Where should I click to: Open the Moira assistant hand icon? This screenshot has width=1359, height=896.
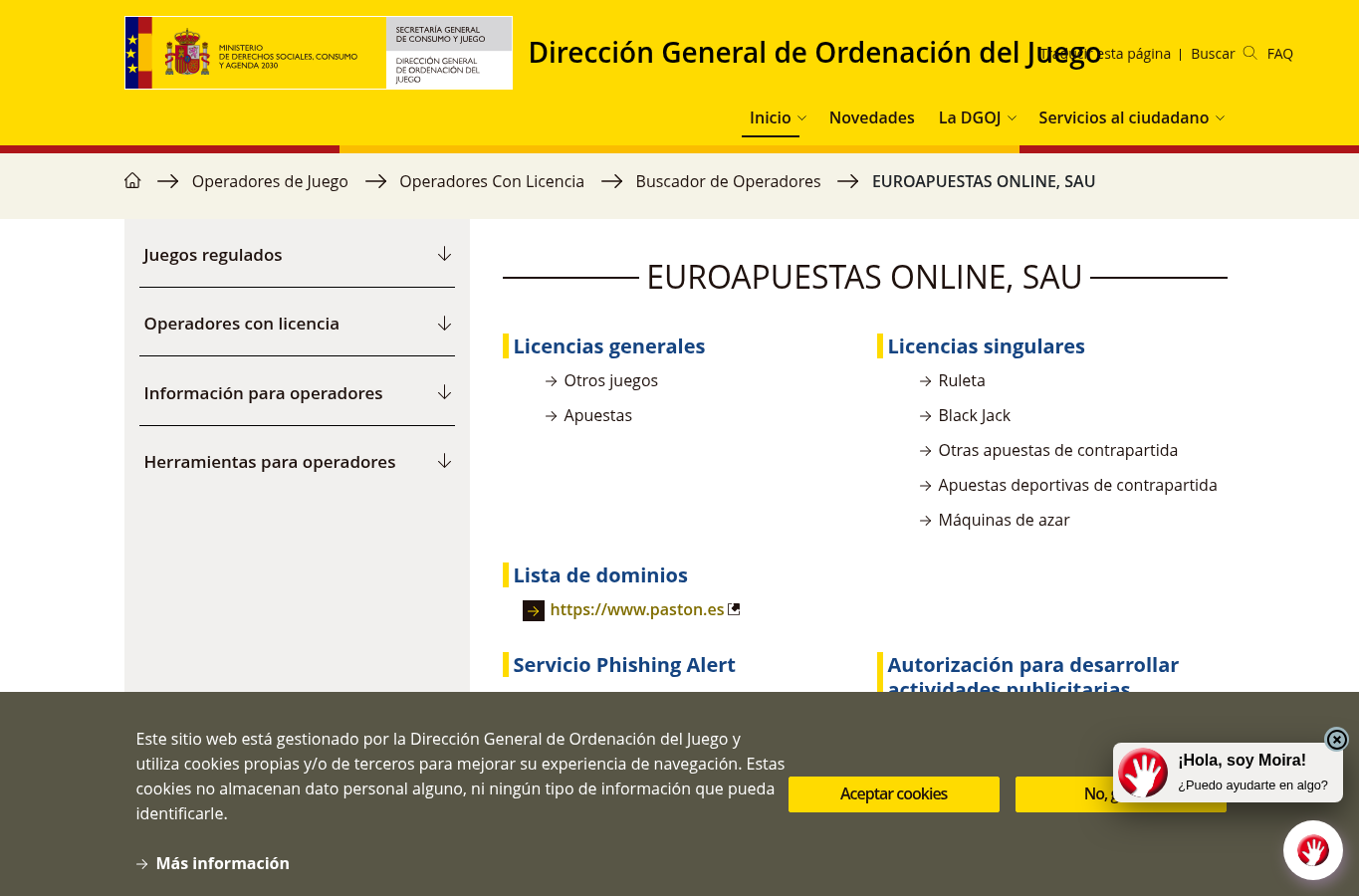(1312, 850)
